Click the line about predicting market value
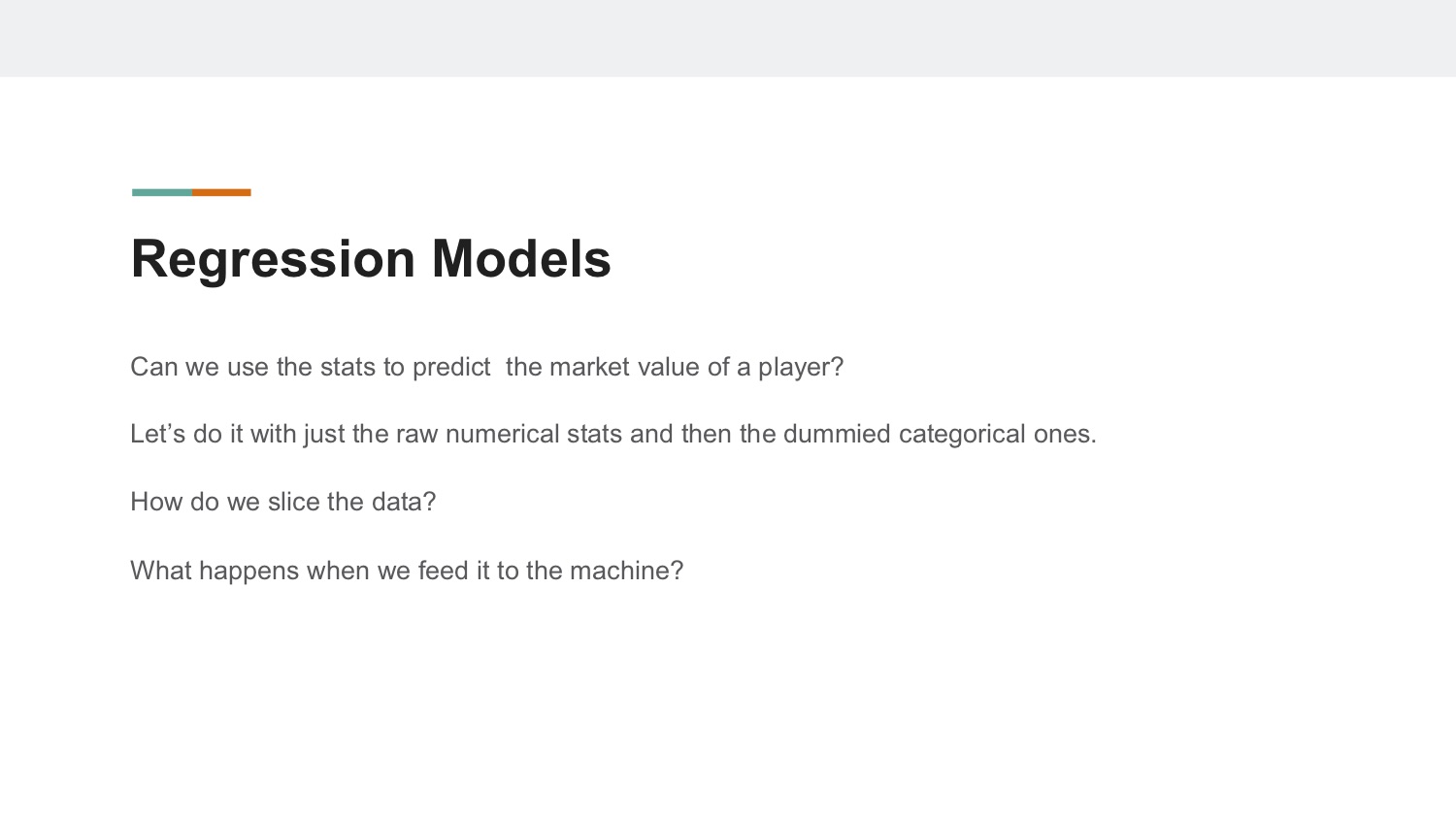The image size is (1456, 818). pos(487,367)
